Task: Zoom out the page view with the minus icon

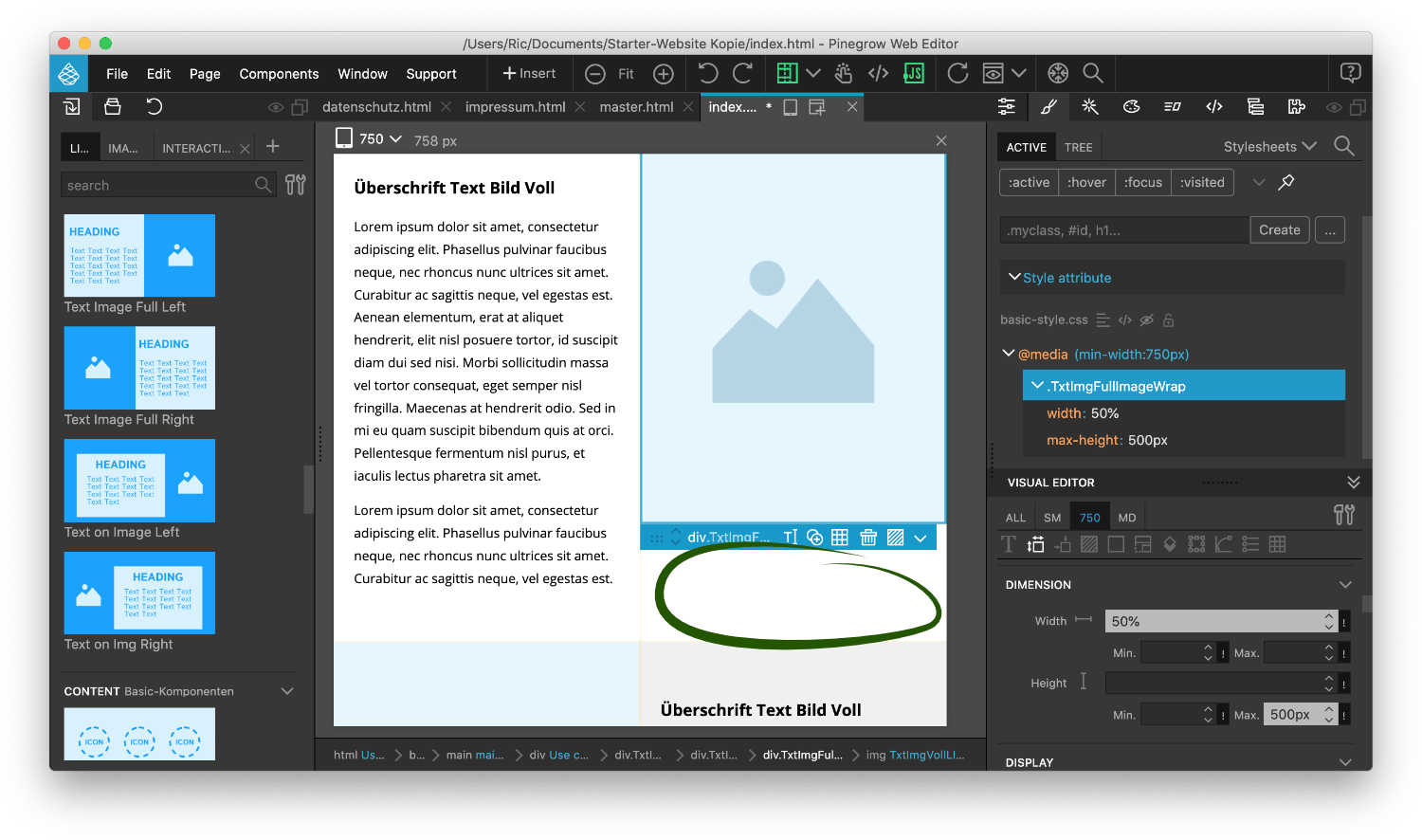Action: [x=595, y=74]
